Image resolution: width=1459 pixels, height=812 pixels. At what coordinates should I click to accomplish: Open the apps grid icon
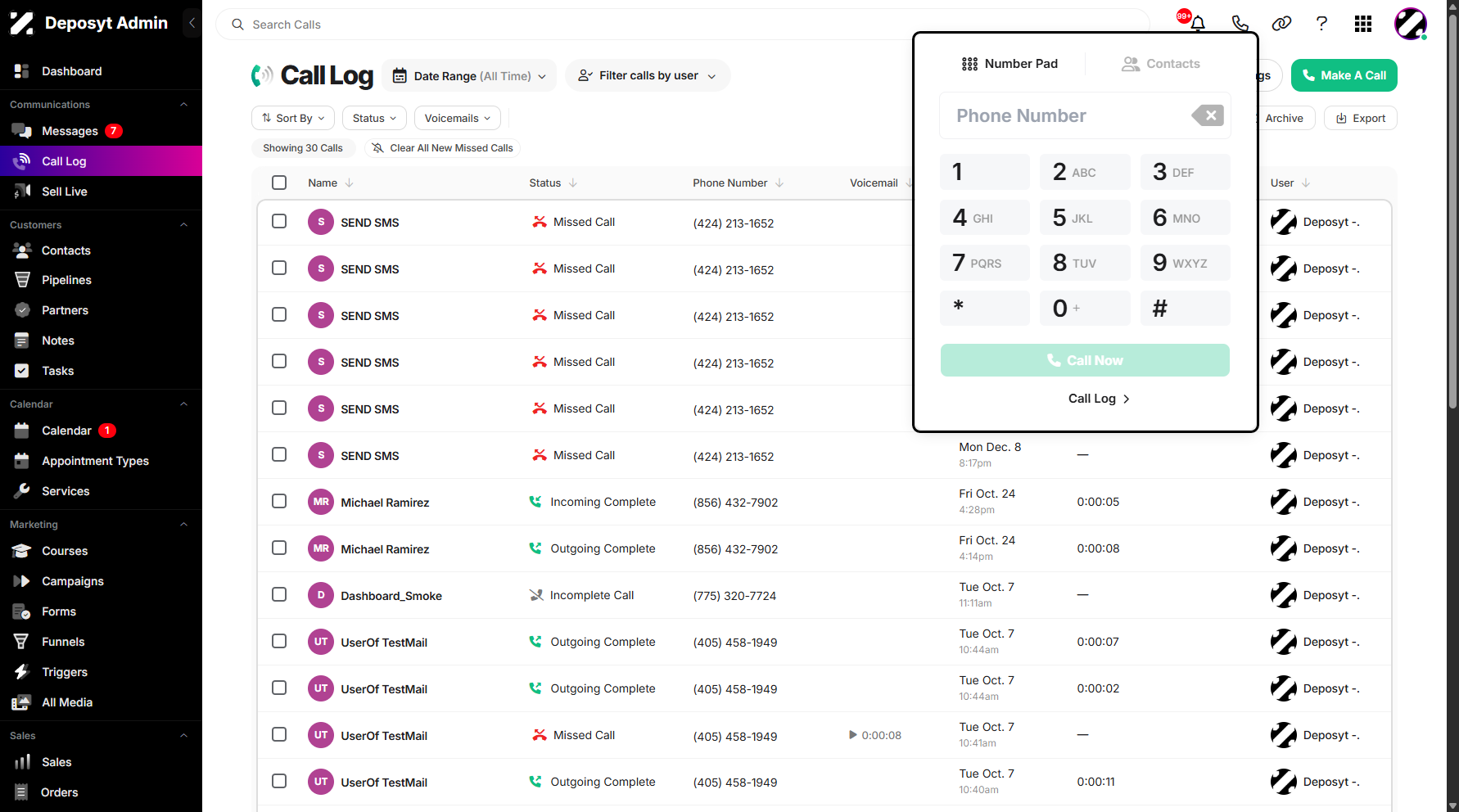pyautogui.click(x=1363, y=24)
